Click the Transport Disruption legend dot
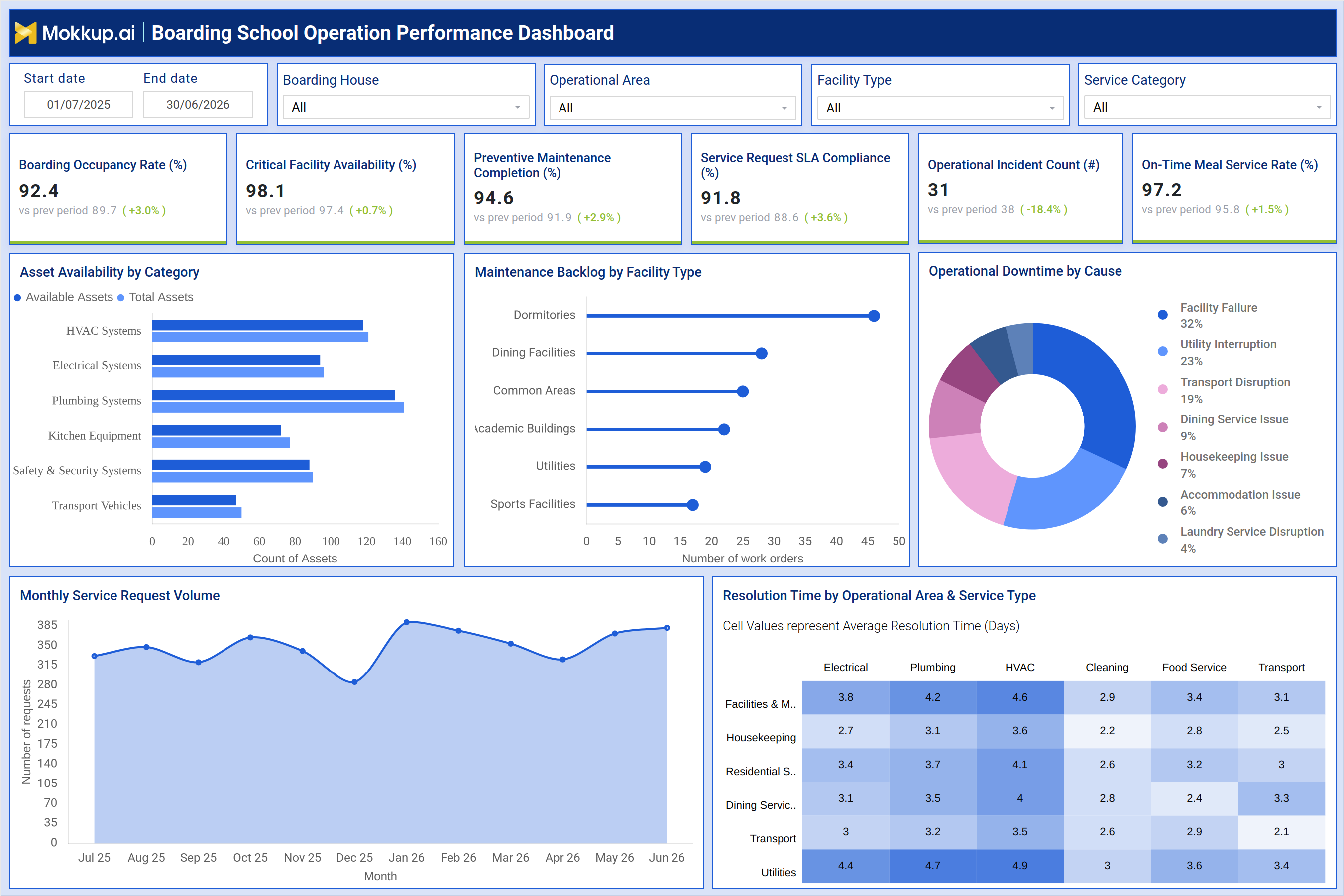The height and width of the screenshot is (896, 1344). pyautogui.click(x=1162, y=390)
